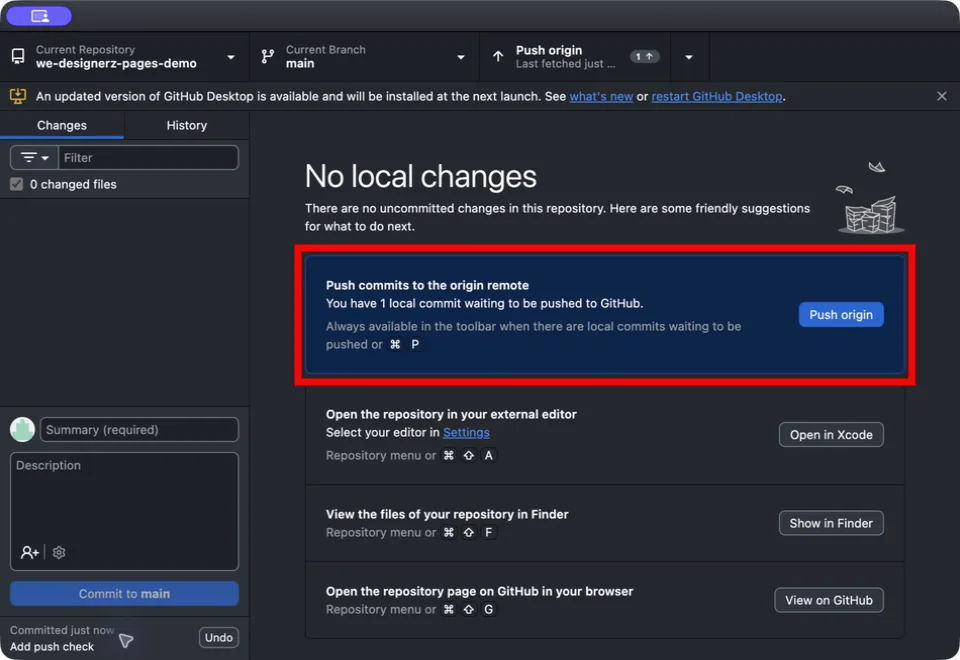The image size is (960, 660).
Task: Toggle the 0 changed files checkbox
Action: point(17,184)
